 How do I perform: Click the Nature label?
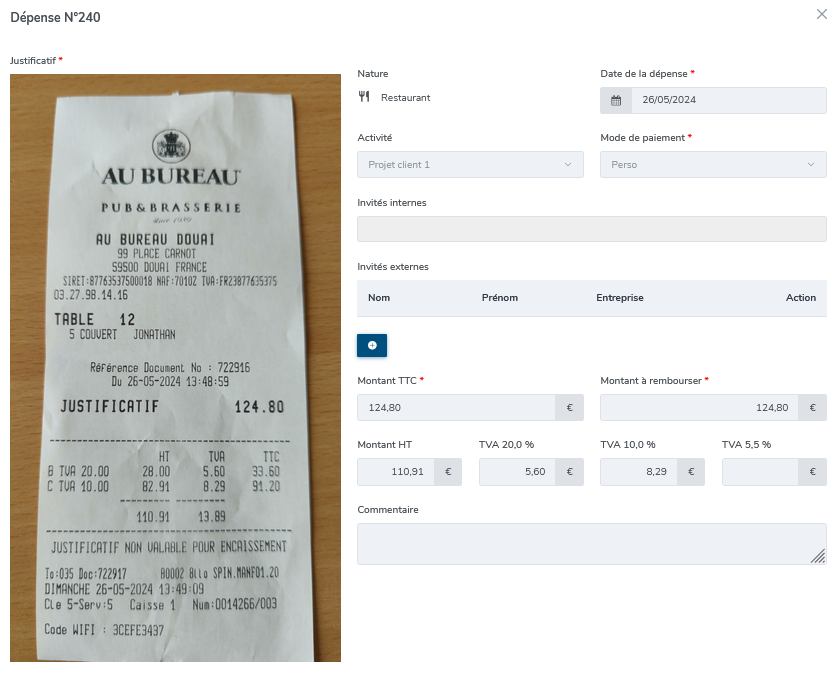373,73
